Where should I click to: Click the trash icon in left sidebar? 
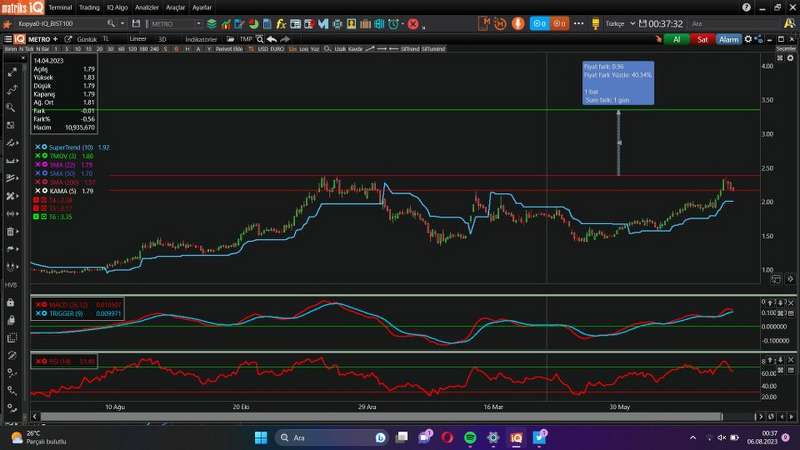11,232
